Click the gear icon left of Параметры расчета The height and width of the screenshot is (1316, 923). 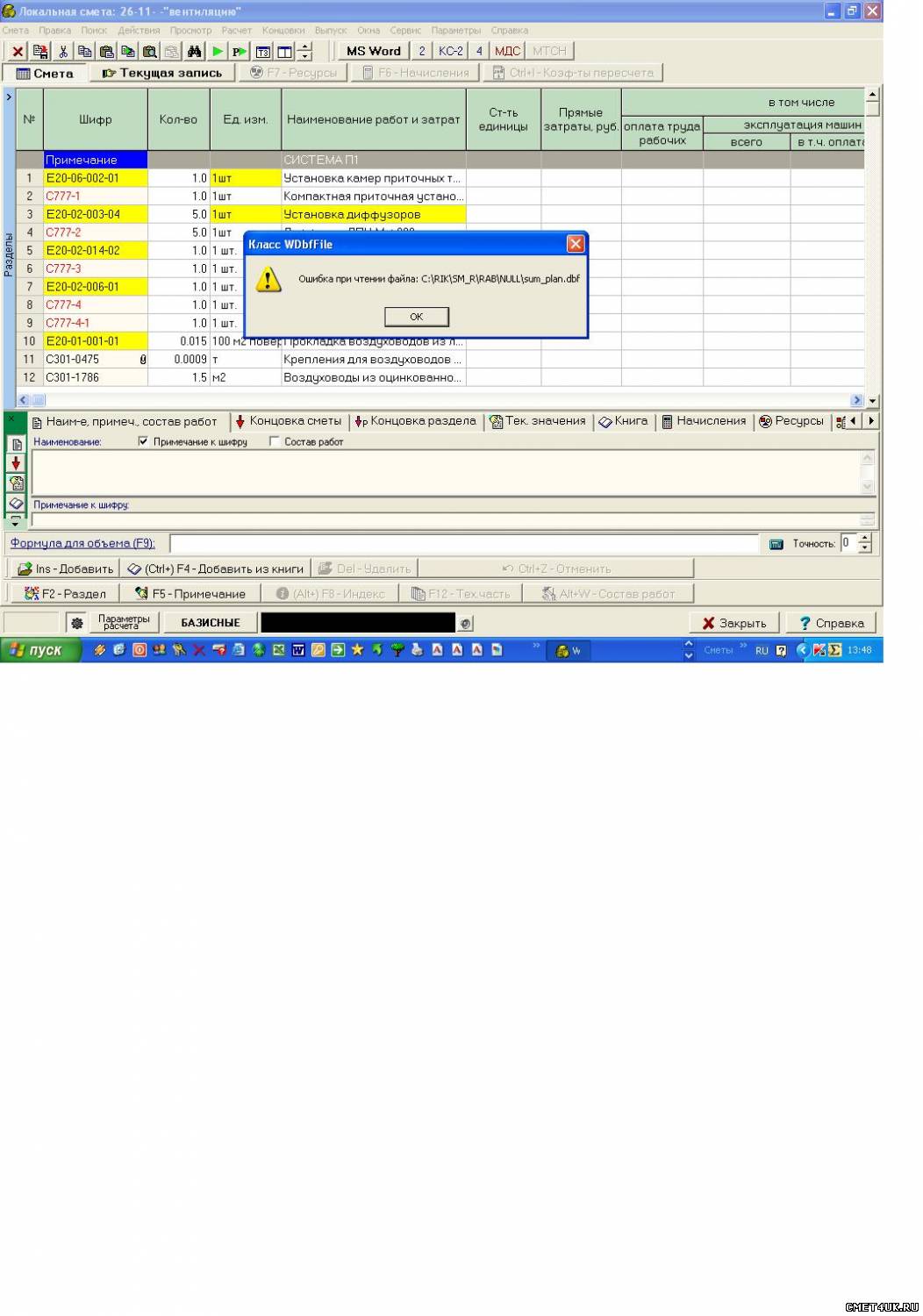coord(77,623)
